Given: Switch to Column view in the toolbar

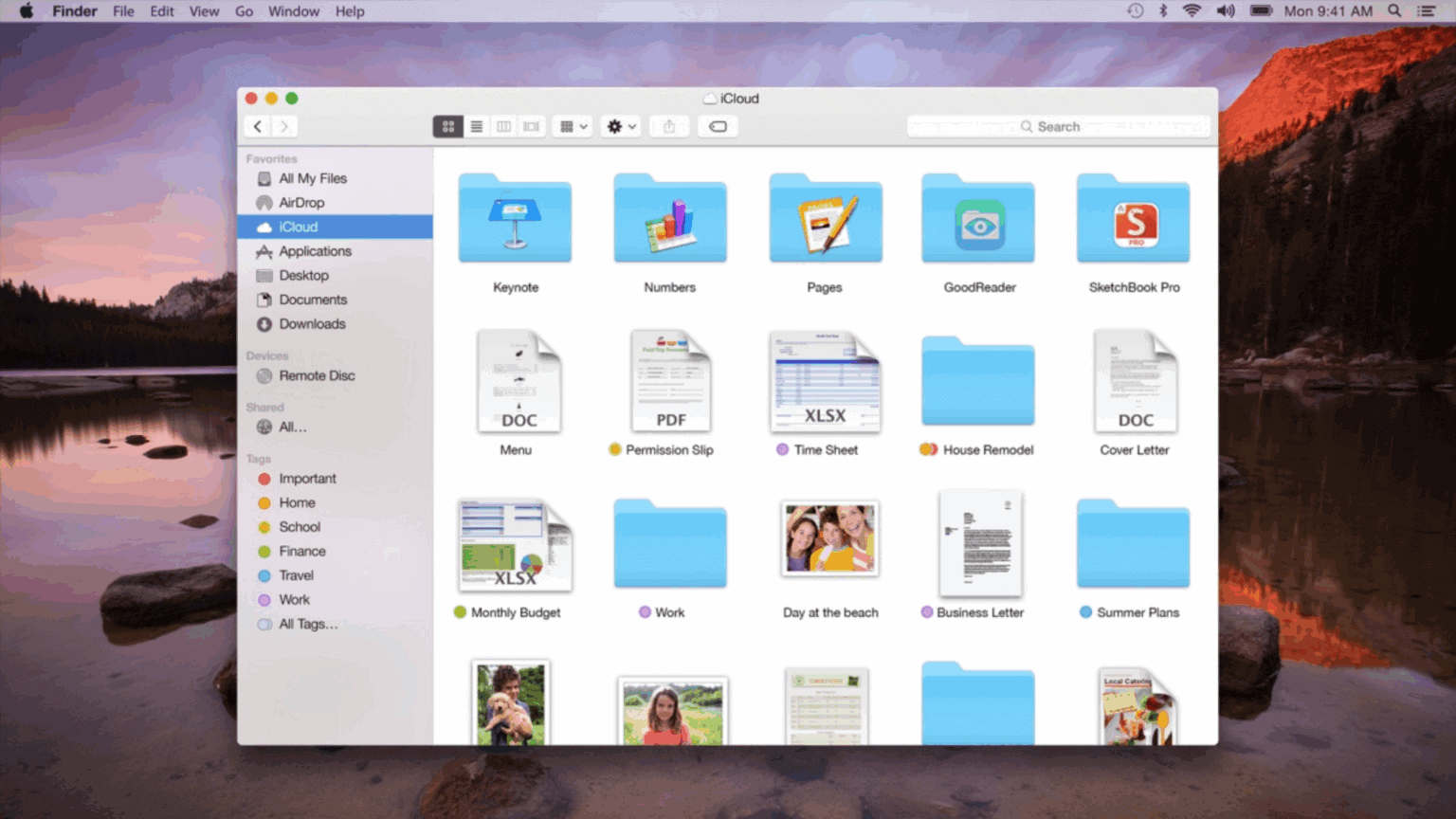Looking at the screenshot, I should coord(503,126).
